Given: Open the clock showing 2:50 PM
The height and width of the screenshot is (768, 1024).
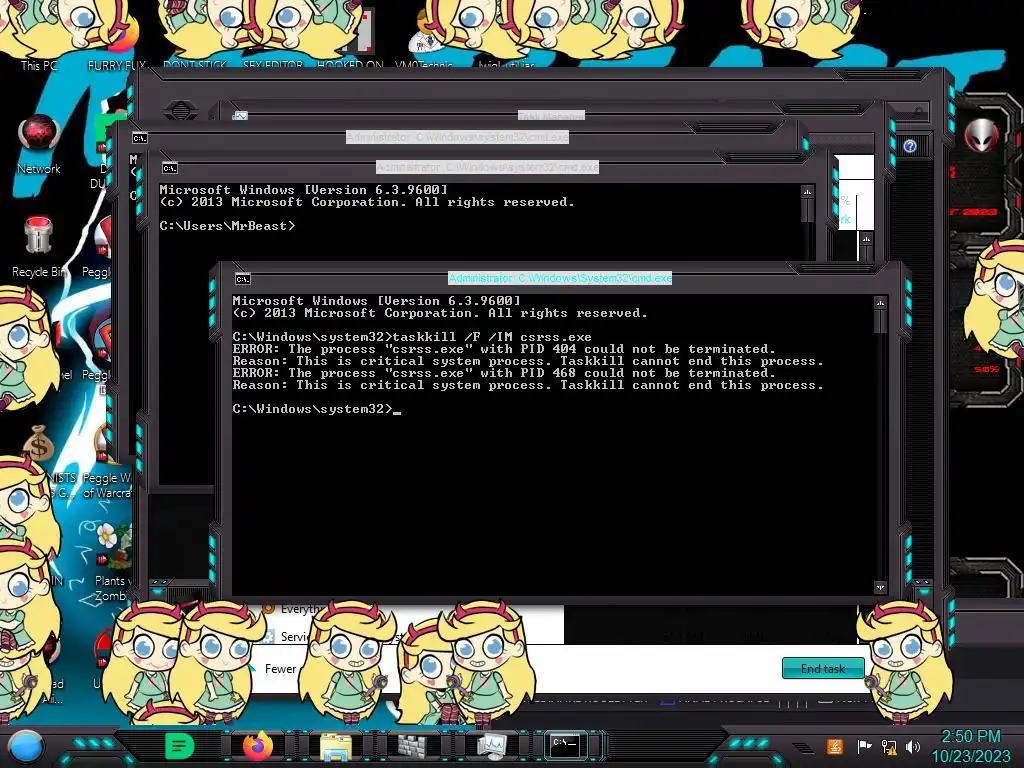Looking at the screenshot, I should click(x=970, y=746).
